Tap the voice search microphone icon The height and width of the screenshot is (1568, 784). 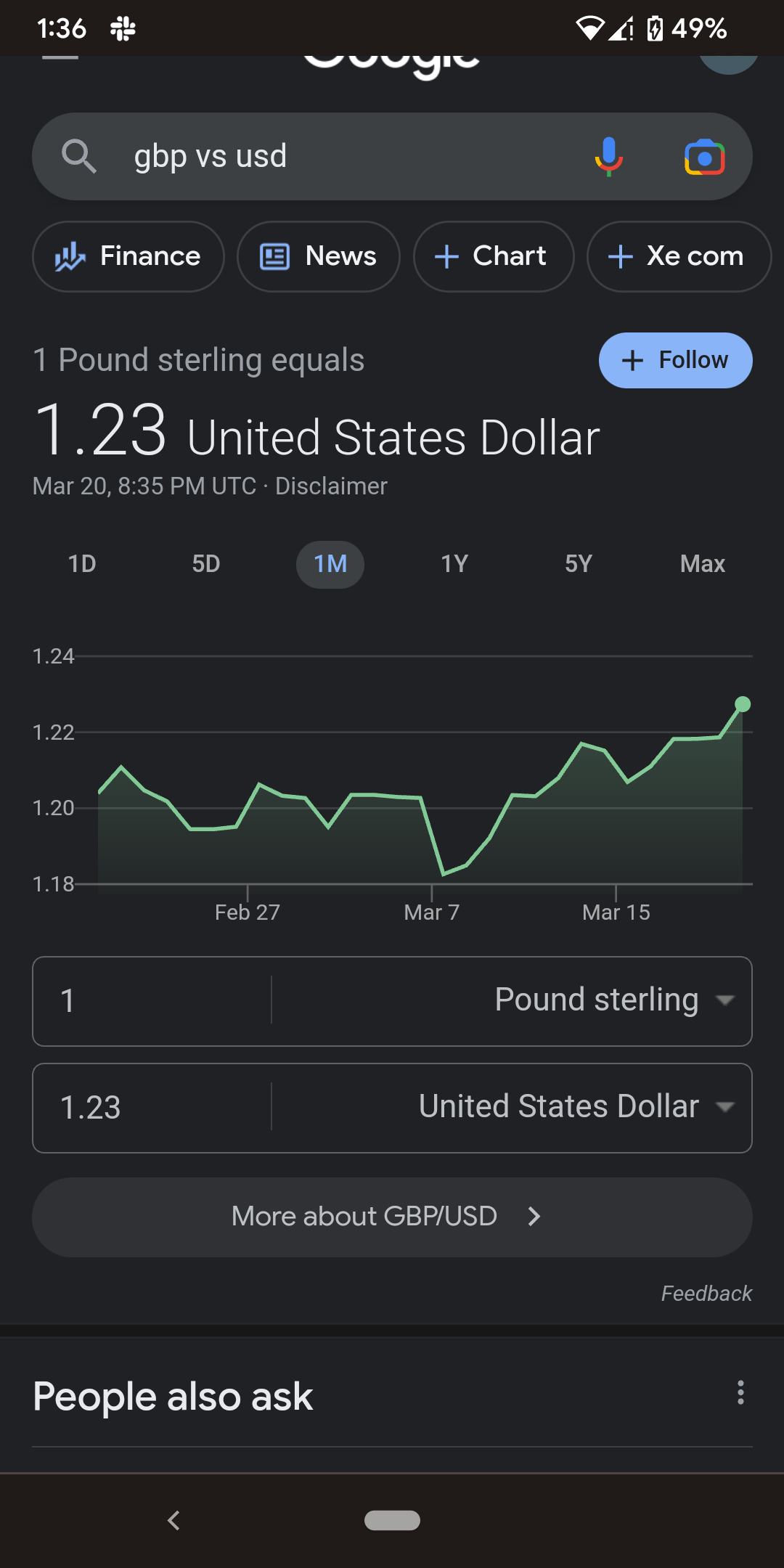tap(608, 156)
